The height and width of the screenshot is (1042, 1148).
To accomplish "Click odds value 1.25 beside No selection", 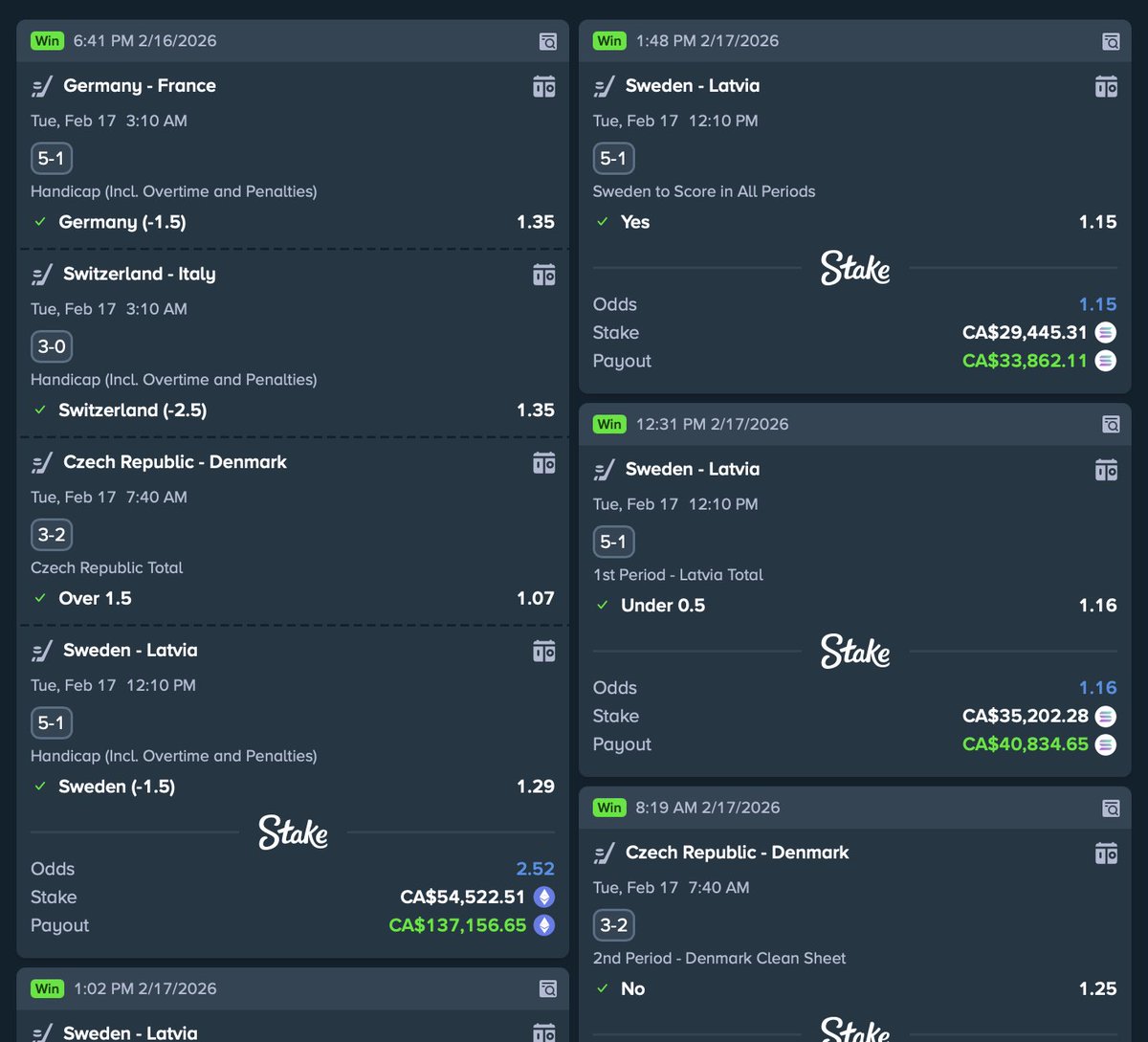I will 1098,988.
